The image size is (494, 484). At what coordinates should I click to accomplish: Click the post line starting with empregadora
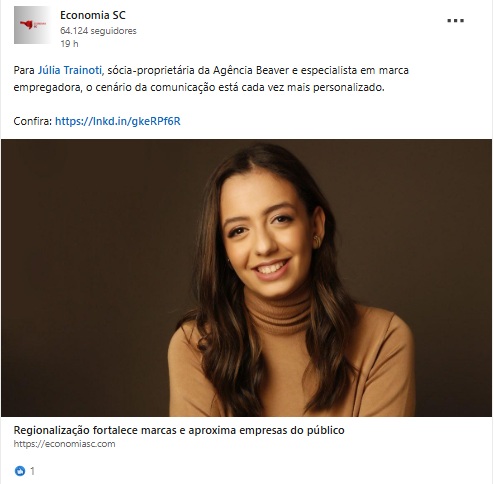pyautogui.click(x=199, y=88)
